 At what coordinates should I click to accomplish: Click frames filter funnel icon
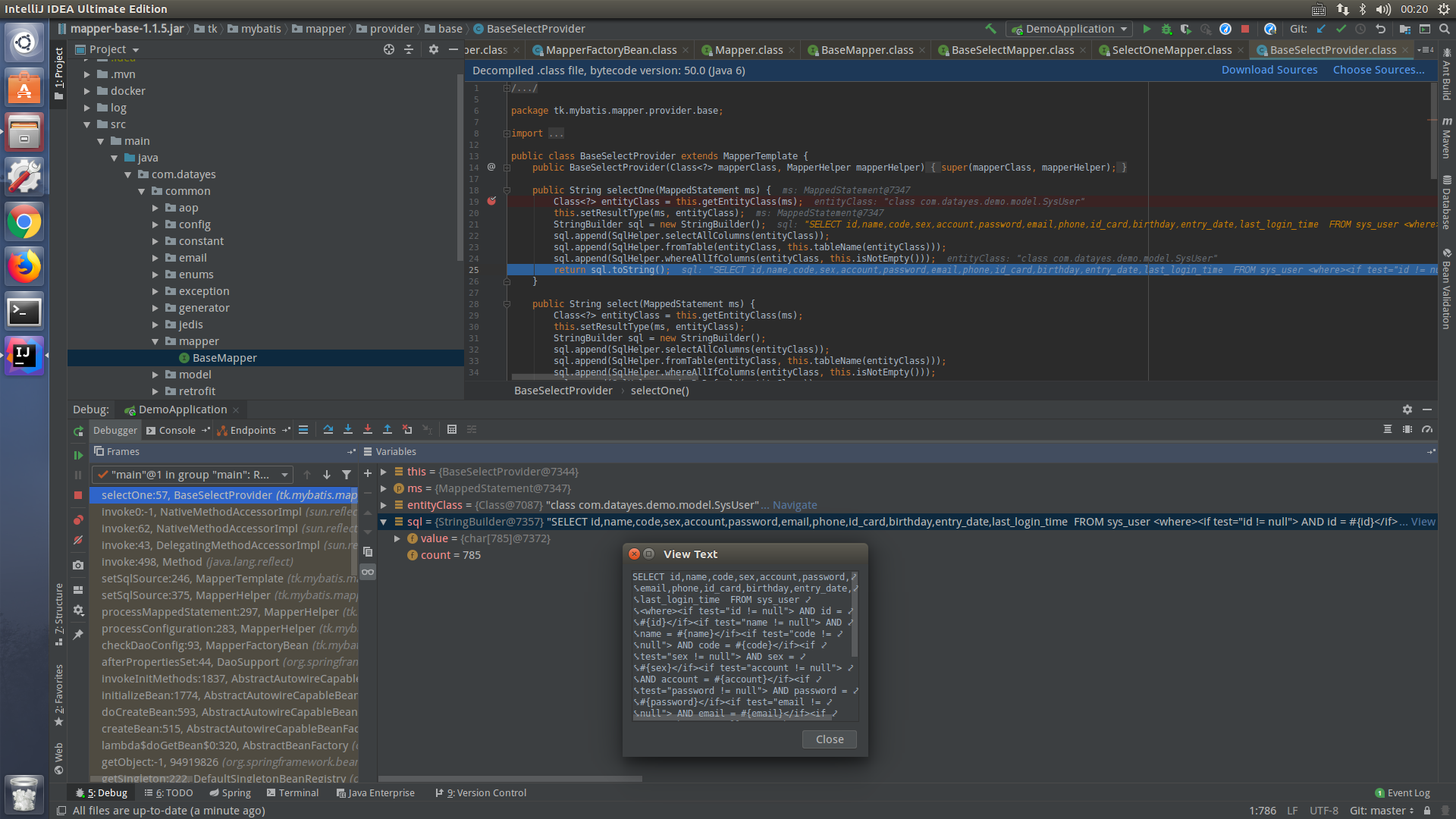point(347,475)
